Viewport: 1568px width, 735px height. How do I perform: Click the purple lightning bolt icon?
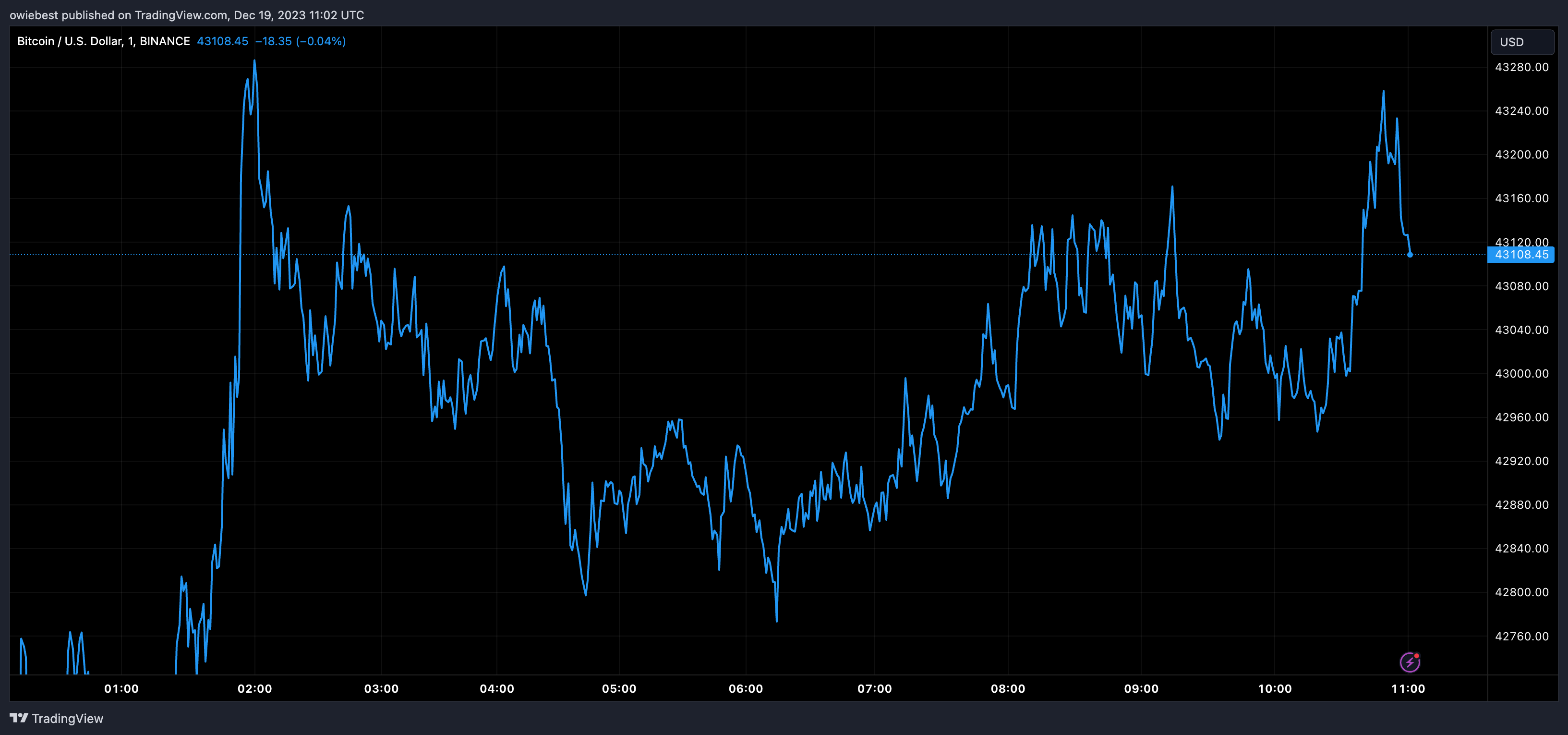(1410, 662)
